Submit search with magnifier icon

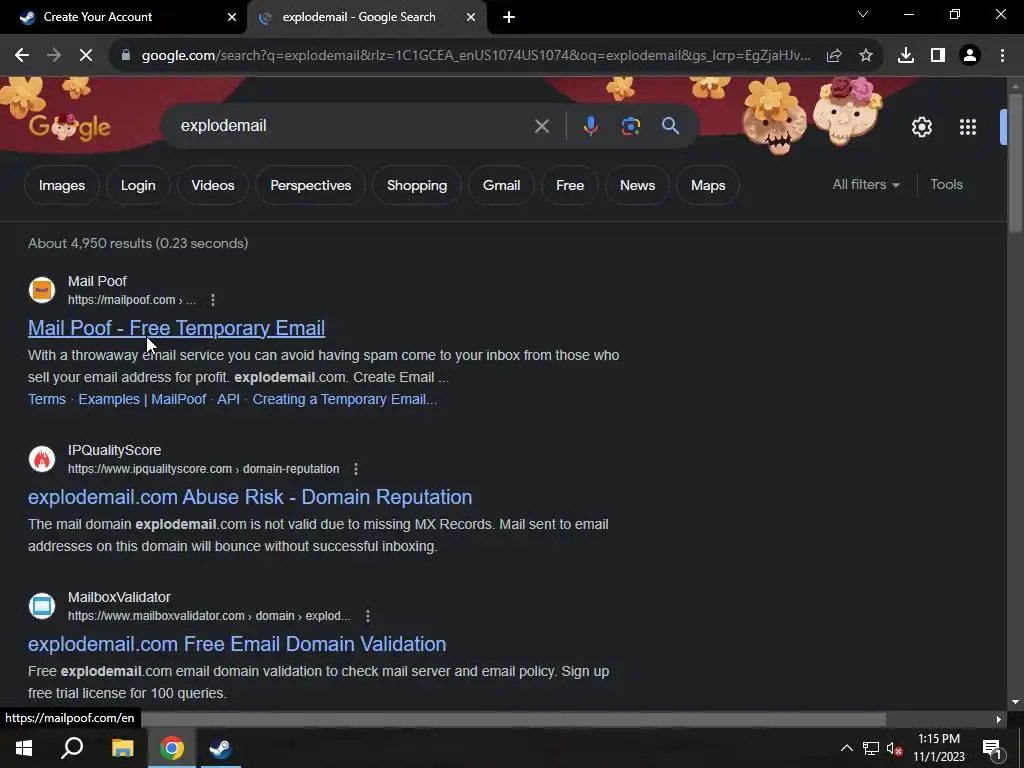670,126
